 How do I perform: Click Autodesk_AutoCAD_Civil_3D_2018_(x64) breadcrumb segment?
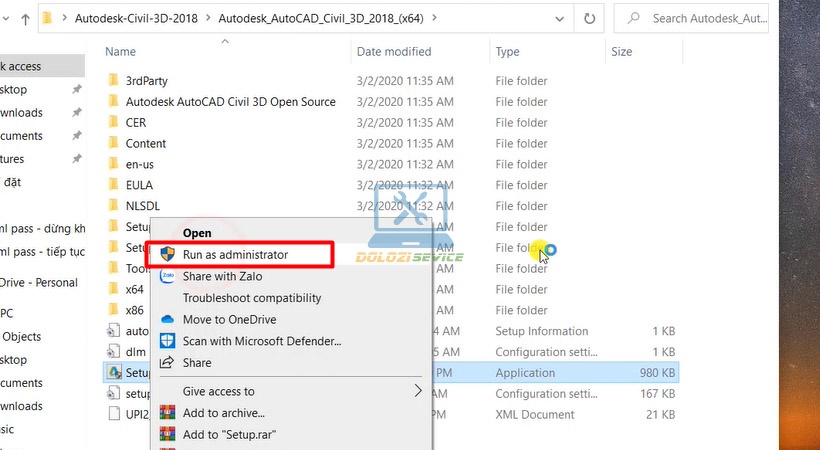(x=321, y=18)
